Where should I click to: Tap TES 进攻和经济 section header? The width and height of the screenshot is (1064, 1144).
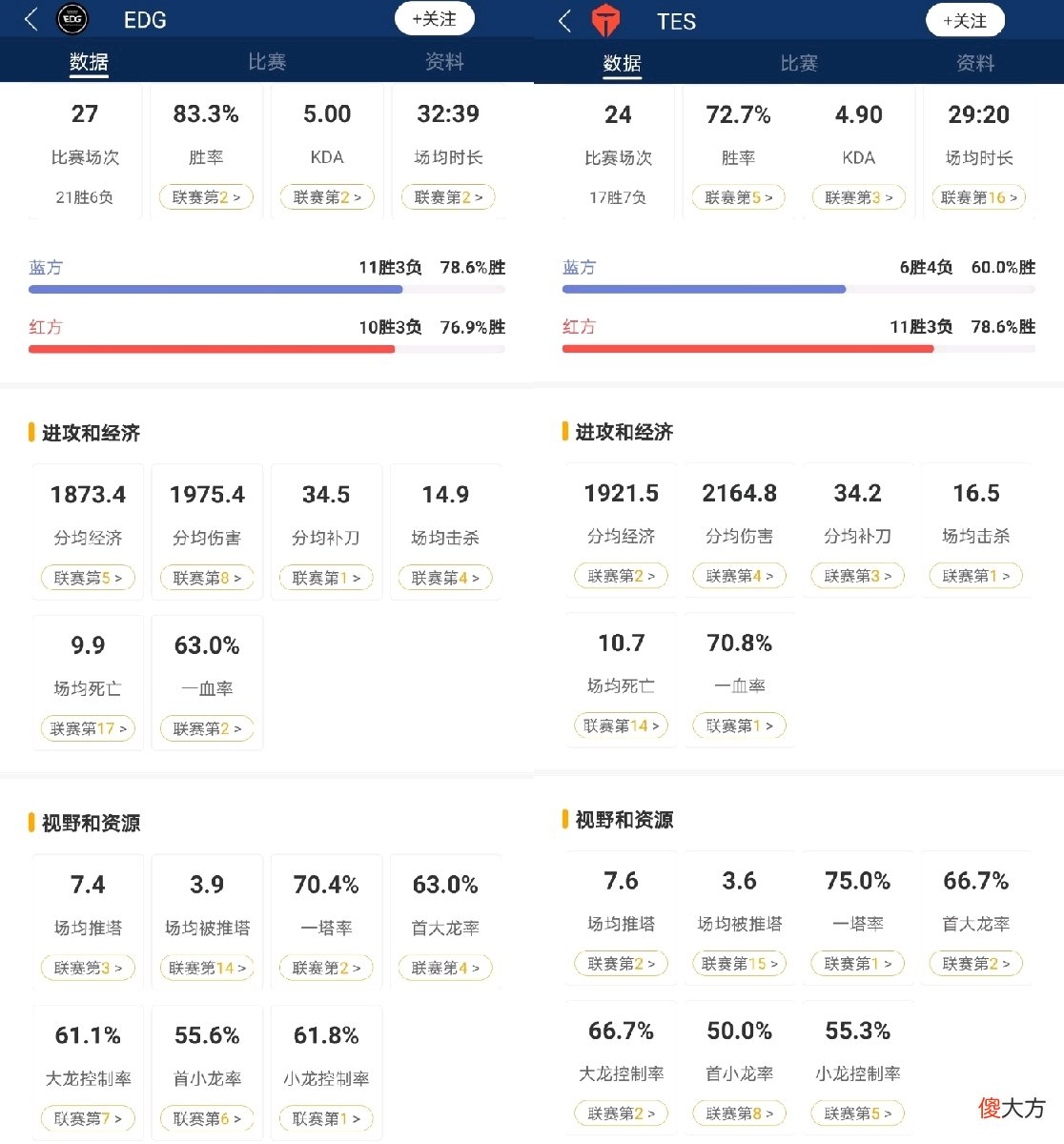pos(624,432)
